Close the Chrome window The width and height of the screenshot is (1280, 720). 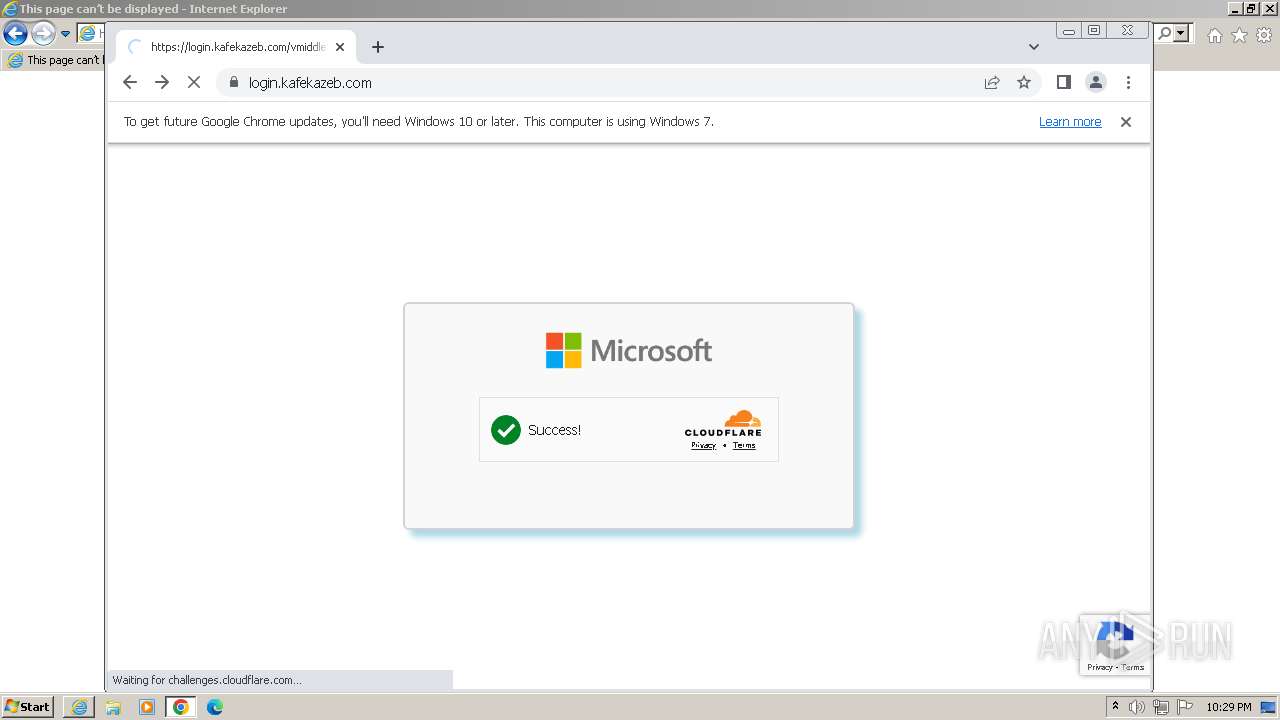click(1128, 31)
